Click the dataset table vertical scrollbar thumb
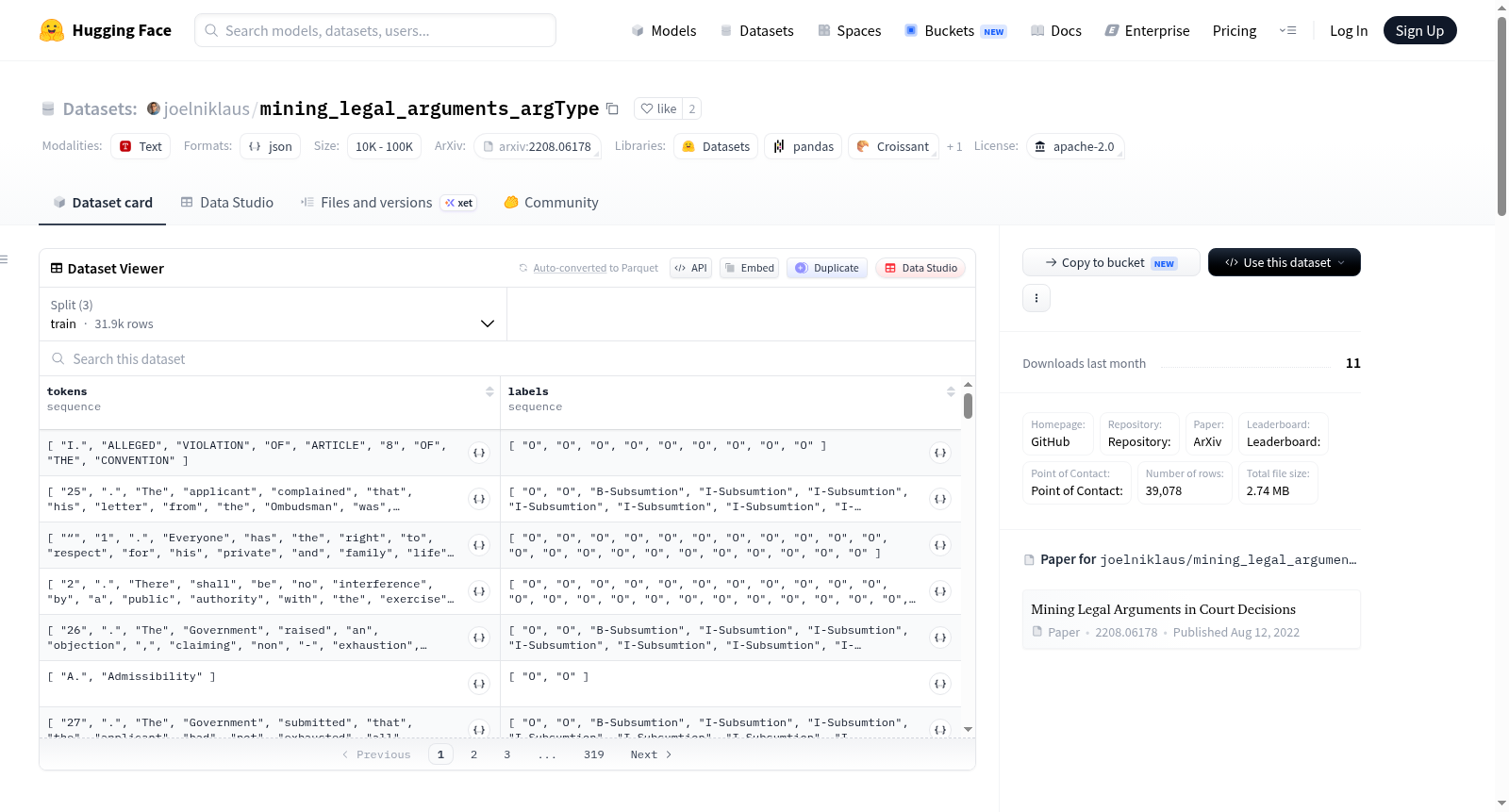 tap(968, 406)
